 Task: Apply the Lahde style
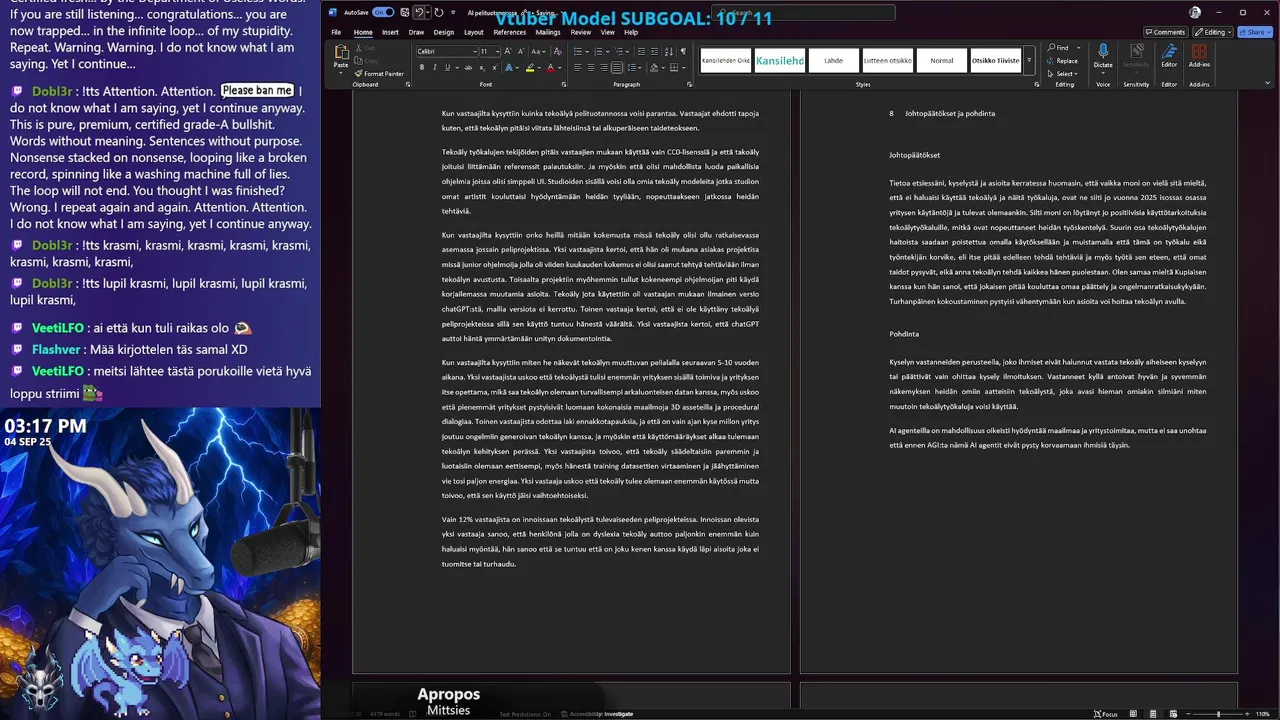pyautogui.click(x=833, y=60)
